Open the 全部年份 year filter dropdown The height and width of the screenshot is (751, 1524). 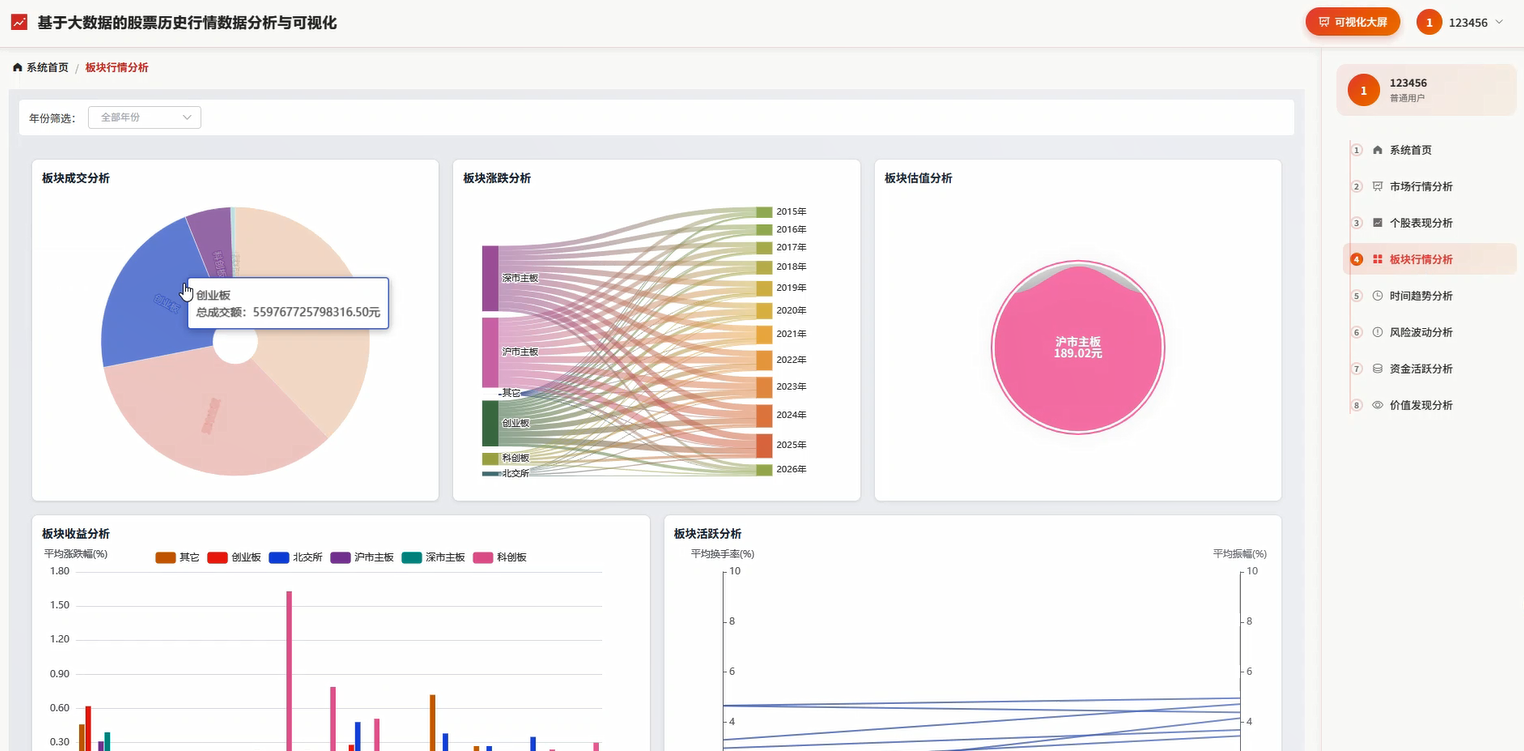(x=145, y=118)
